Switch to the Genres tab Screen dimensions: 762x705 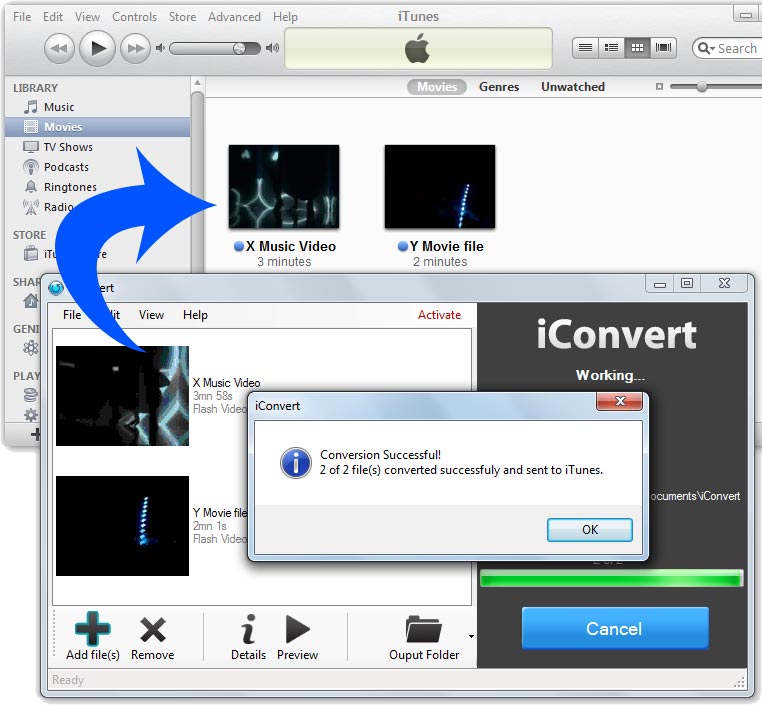click(499, 87)
